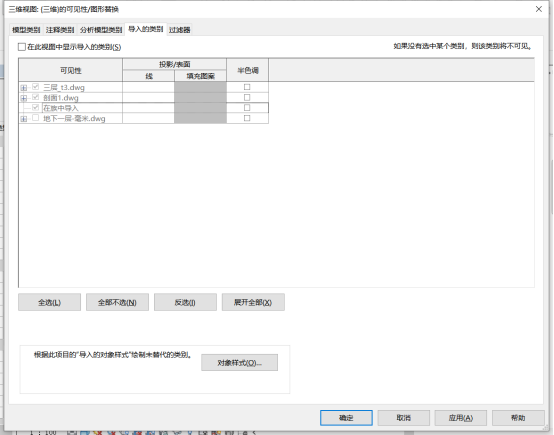This screenshot has width=554, height=435.
Task: Click the 半色调 column header
Action: (248, 70)
